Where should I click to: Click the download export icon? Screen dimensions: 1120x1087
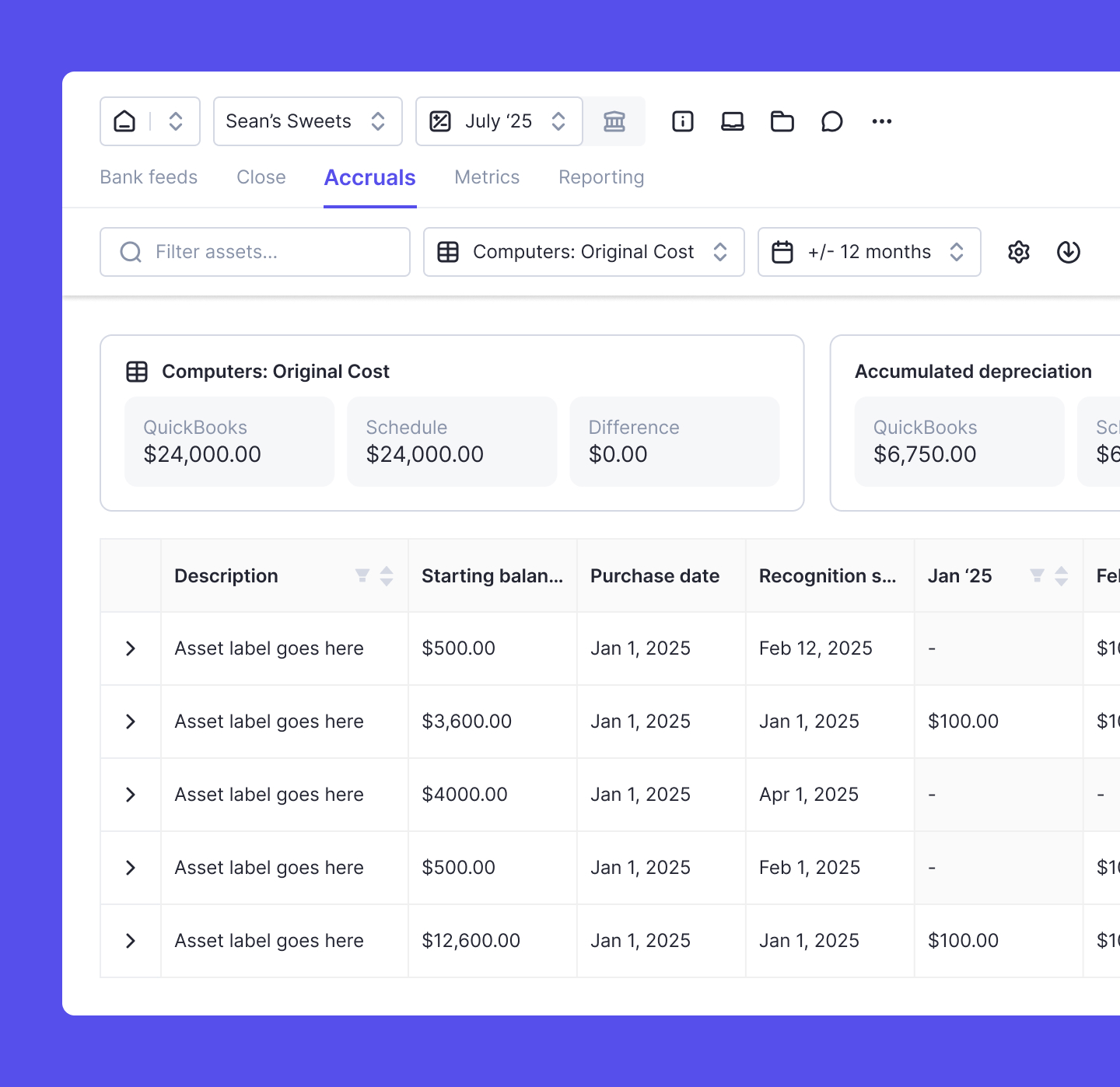click(x=1068, y=252)
